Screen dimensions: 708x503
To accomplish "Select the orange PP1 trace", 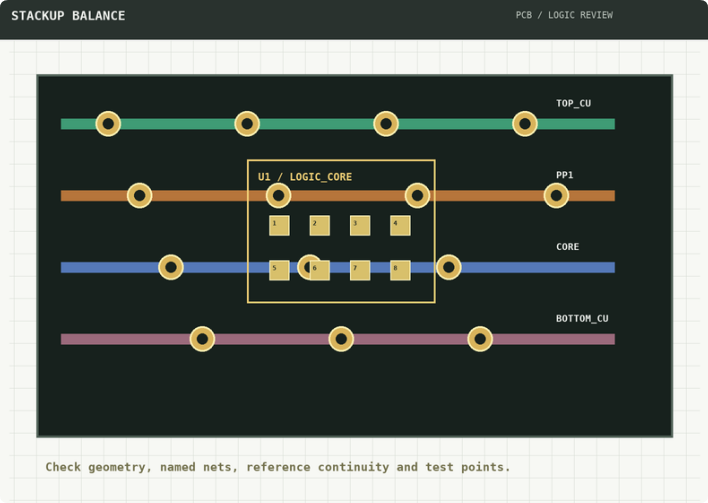I will pyautogui.click(x=338, y=196).
